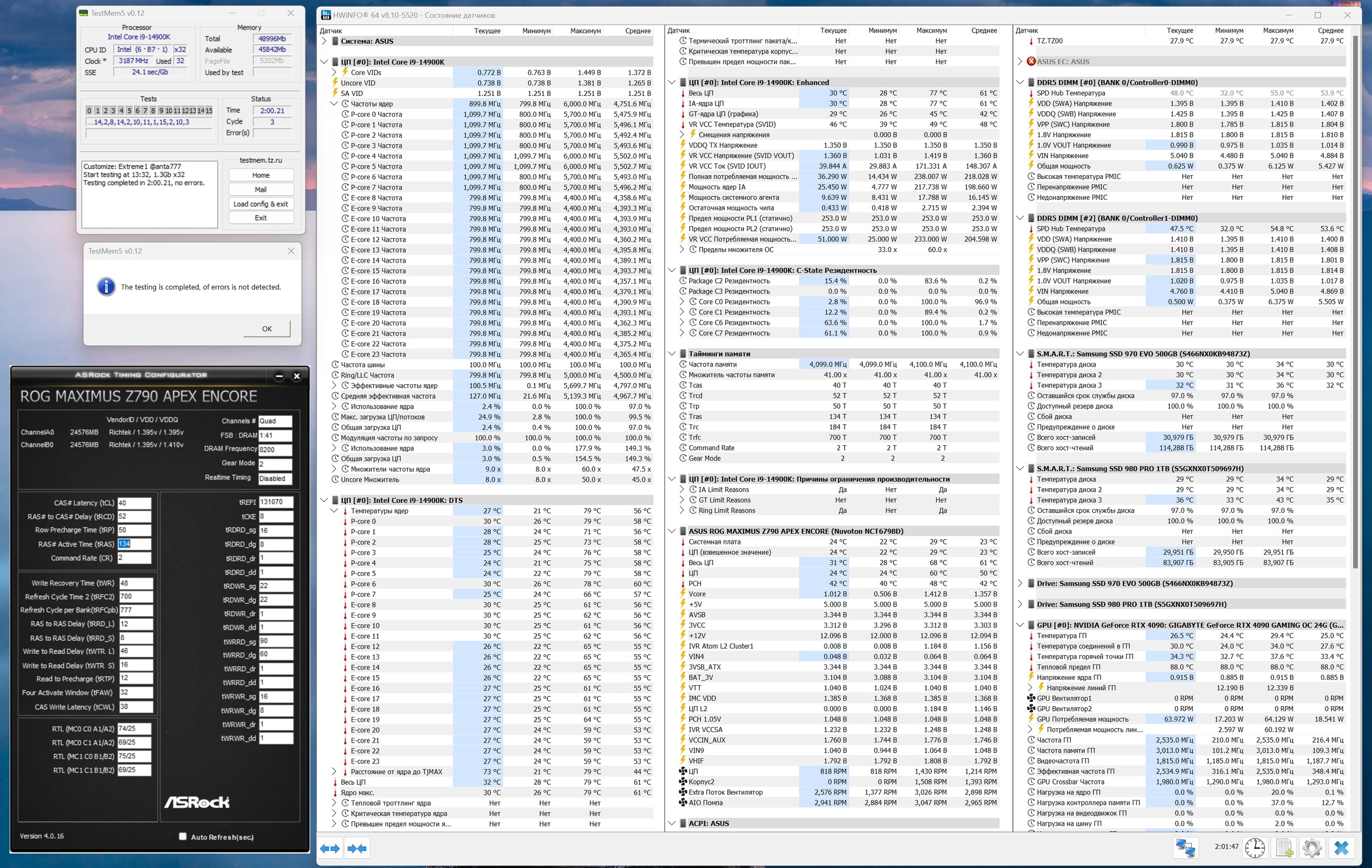Click the ASUS EC red error icon
The height and width of the screenshot is (868, 1372).
(x=1031, y=62)
